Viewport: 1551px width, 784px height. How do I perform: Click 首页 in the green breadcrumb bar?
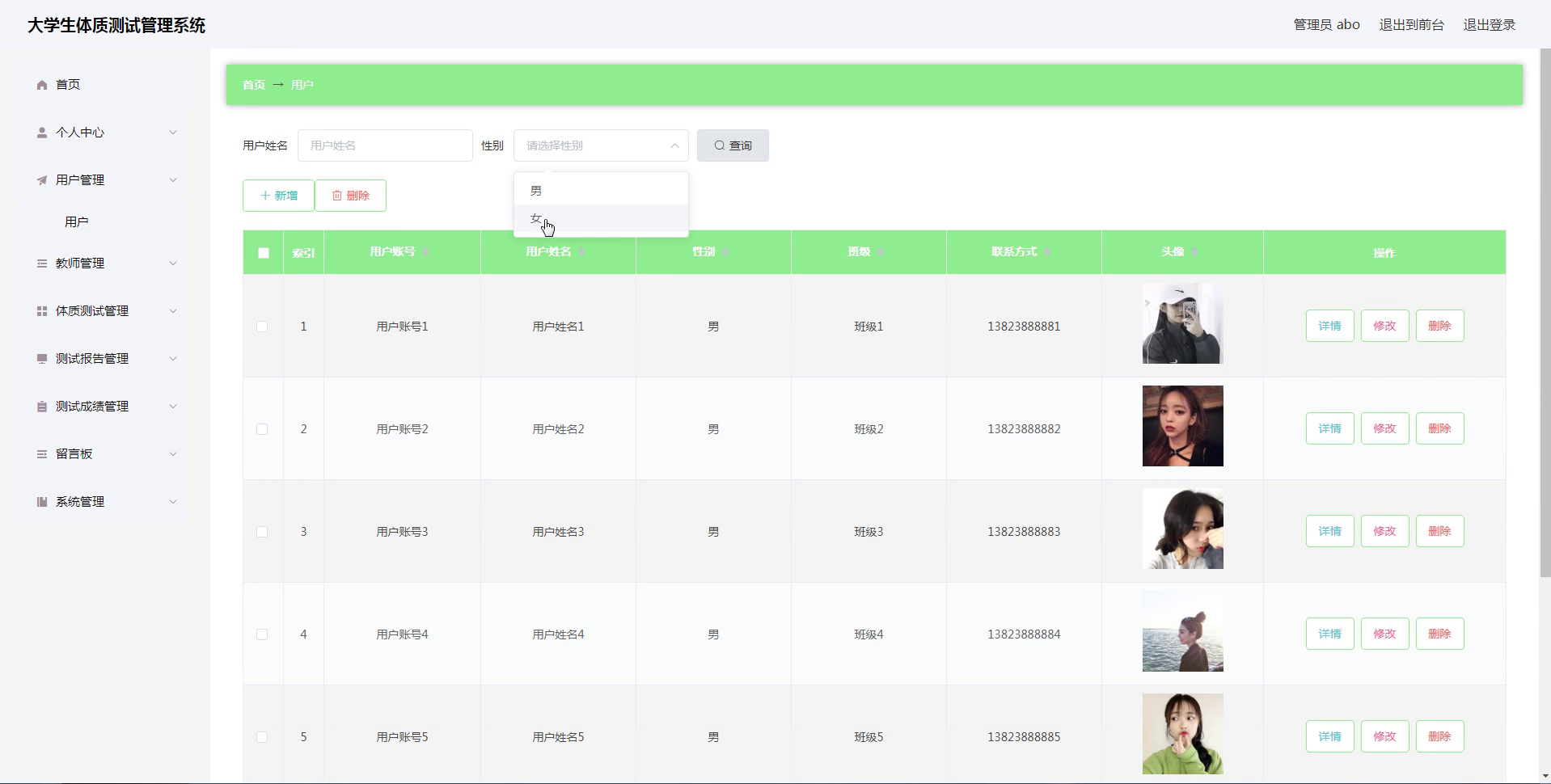254,85
